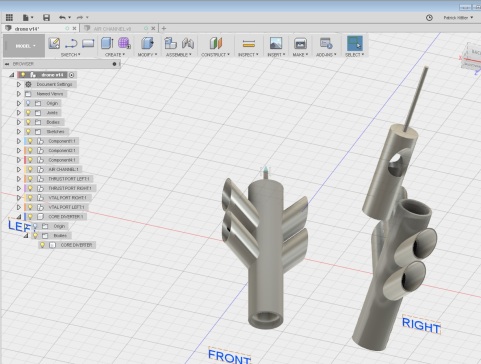Select the New Component tool in Assemble
The width and height of the screenshot is (481, 364).
pyautogui.click(x=170, y=43)
